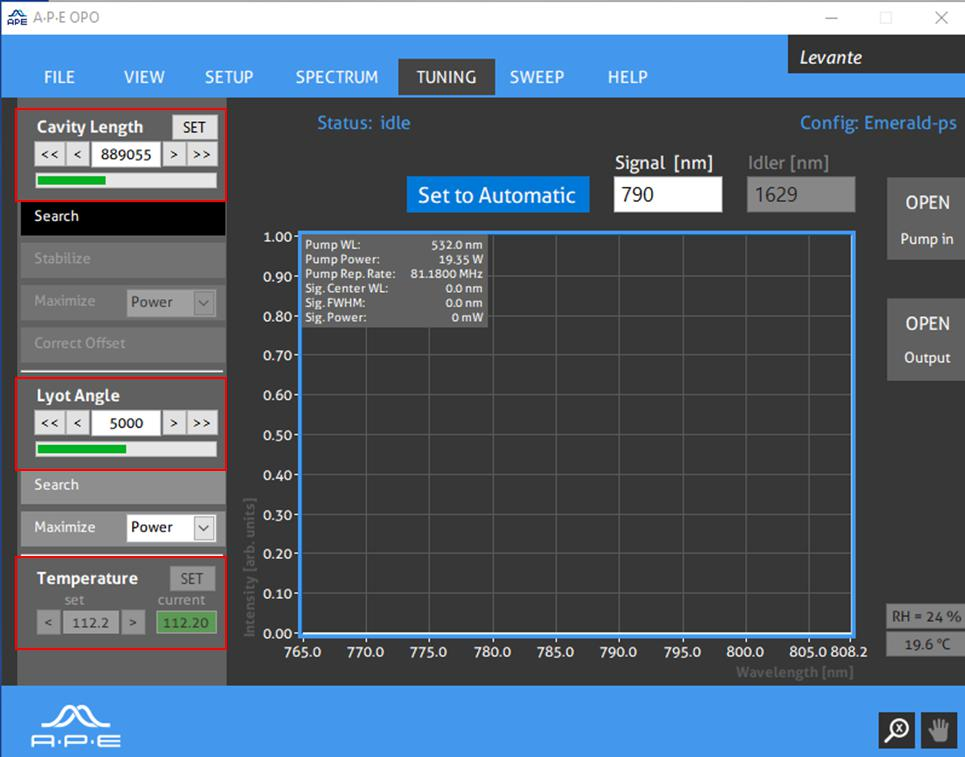Toggle the Pump in shutter OPEN button
This screenshot has height=757, width=965.
pyautogui.click(x=925, y=219)
